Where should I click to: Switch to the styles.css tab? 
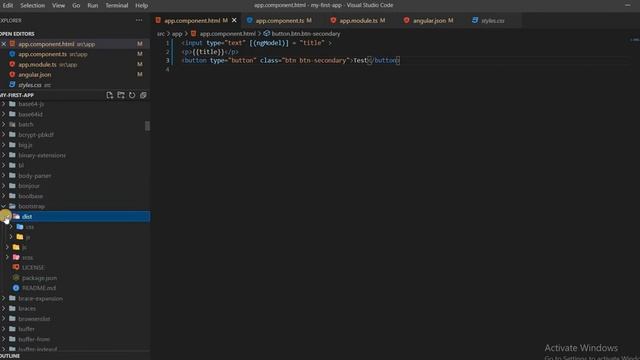pyautogui.click(x=493, y=20)
